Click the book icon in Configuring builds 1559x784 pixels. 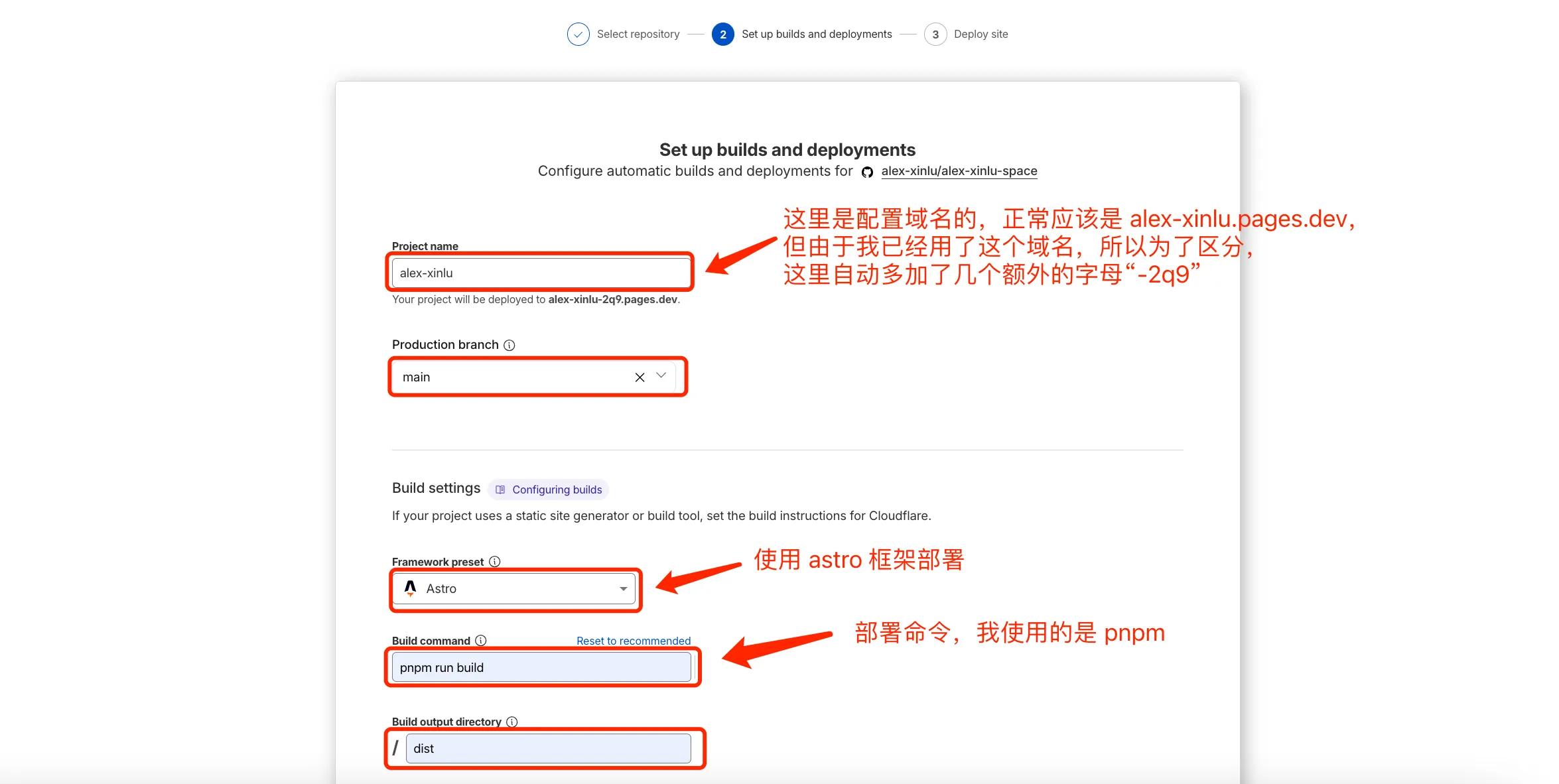coord(500,490)
